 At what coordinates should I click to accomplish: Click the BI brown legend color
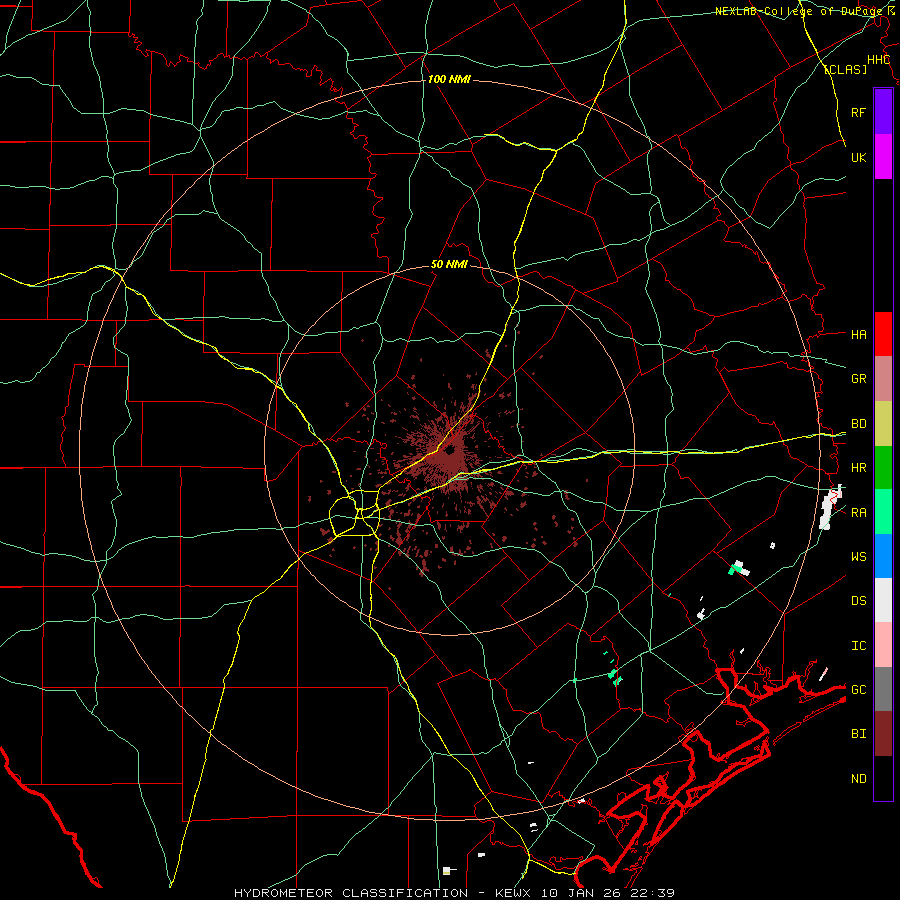coord(883,734)
